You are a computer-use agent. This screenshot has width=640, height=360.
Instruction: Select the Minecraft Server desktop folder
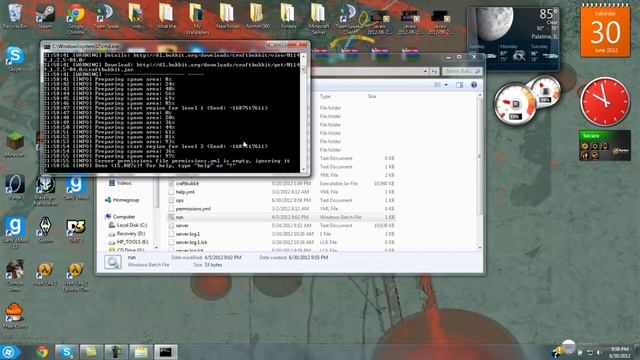coord(318,18)
